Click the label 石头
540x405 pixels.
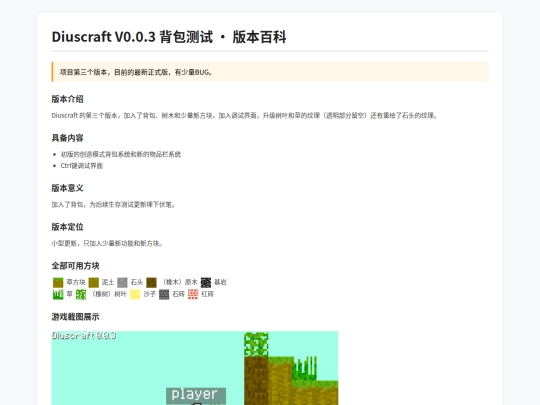coord(137,282)
